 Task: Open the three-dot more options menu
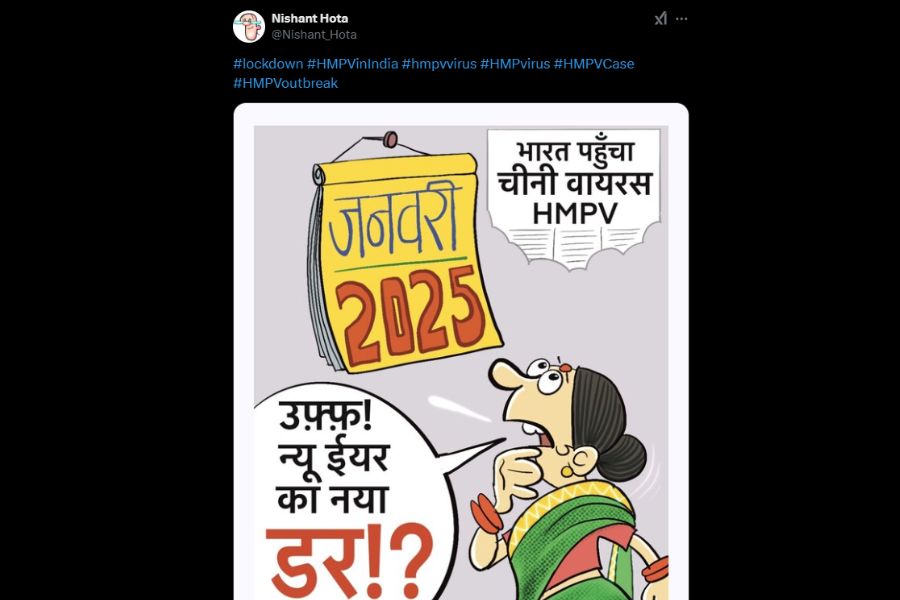tap(681, 19)
